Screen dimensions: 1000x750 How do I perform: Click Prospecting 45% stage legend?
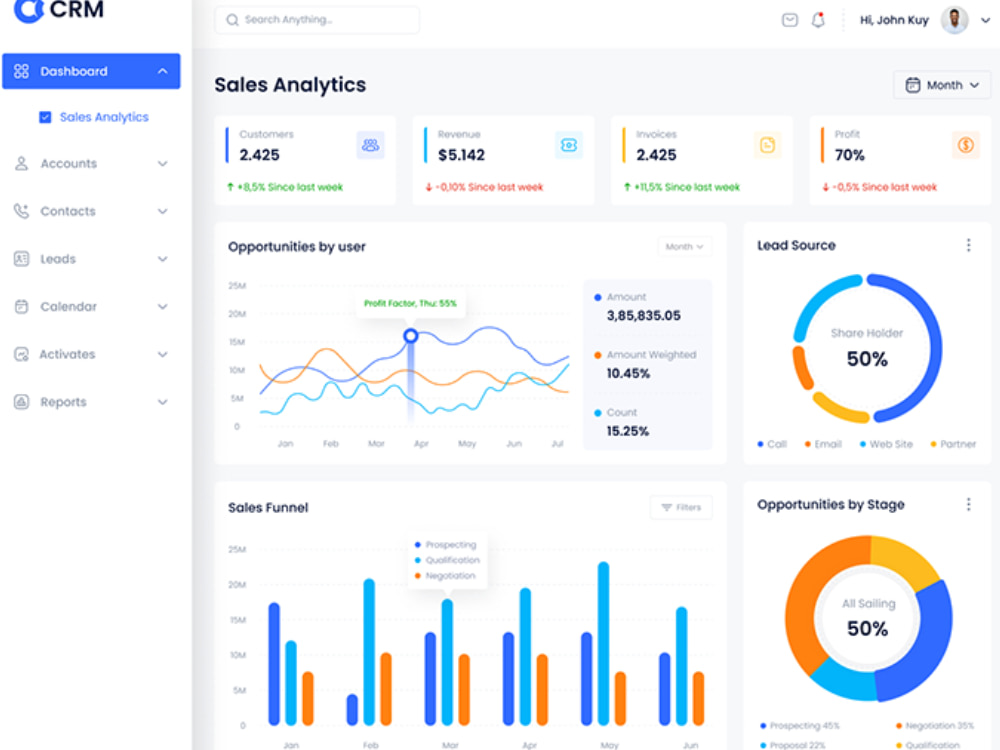(800, 726)
